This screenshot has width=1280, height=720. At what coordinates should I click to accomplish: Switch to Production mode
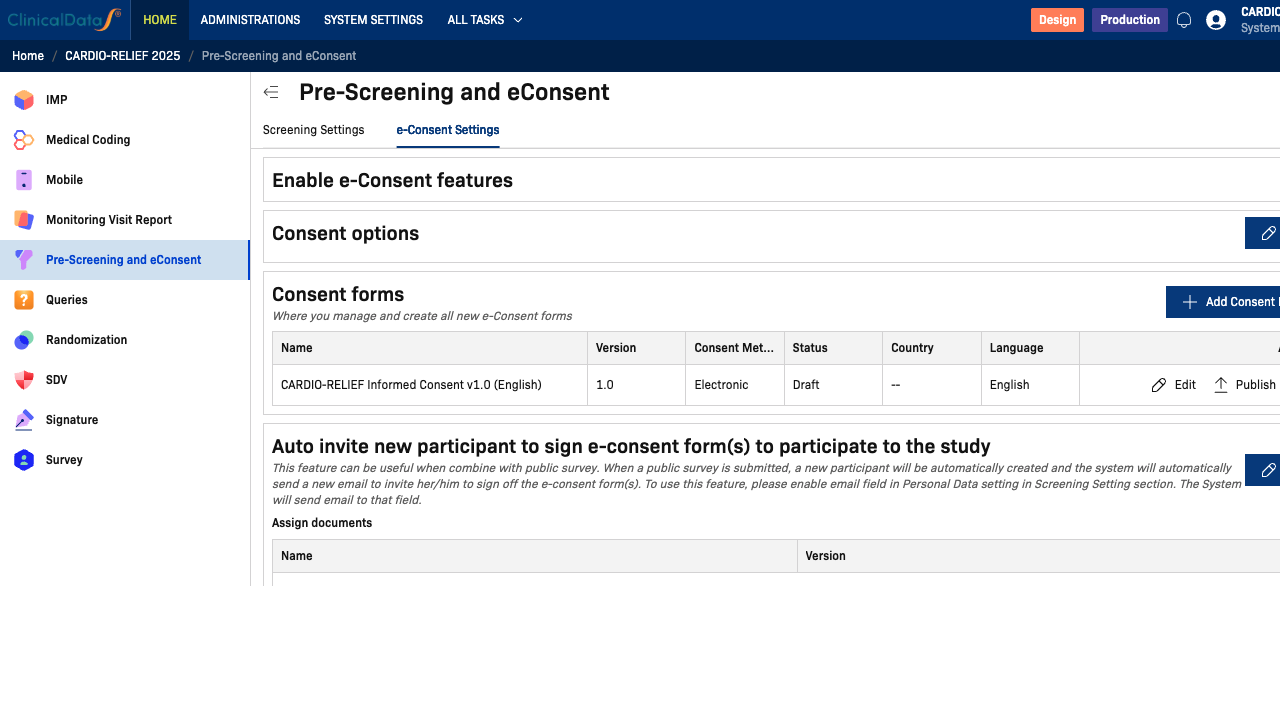(1129, 19)
